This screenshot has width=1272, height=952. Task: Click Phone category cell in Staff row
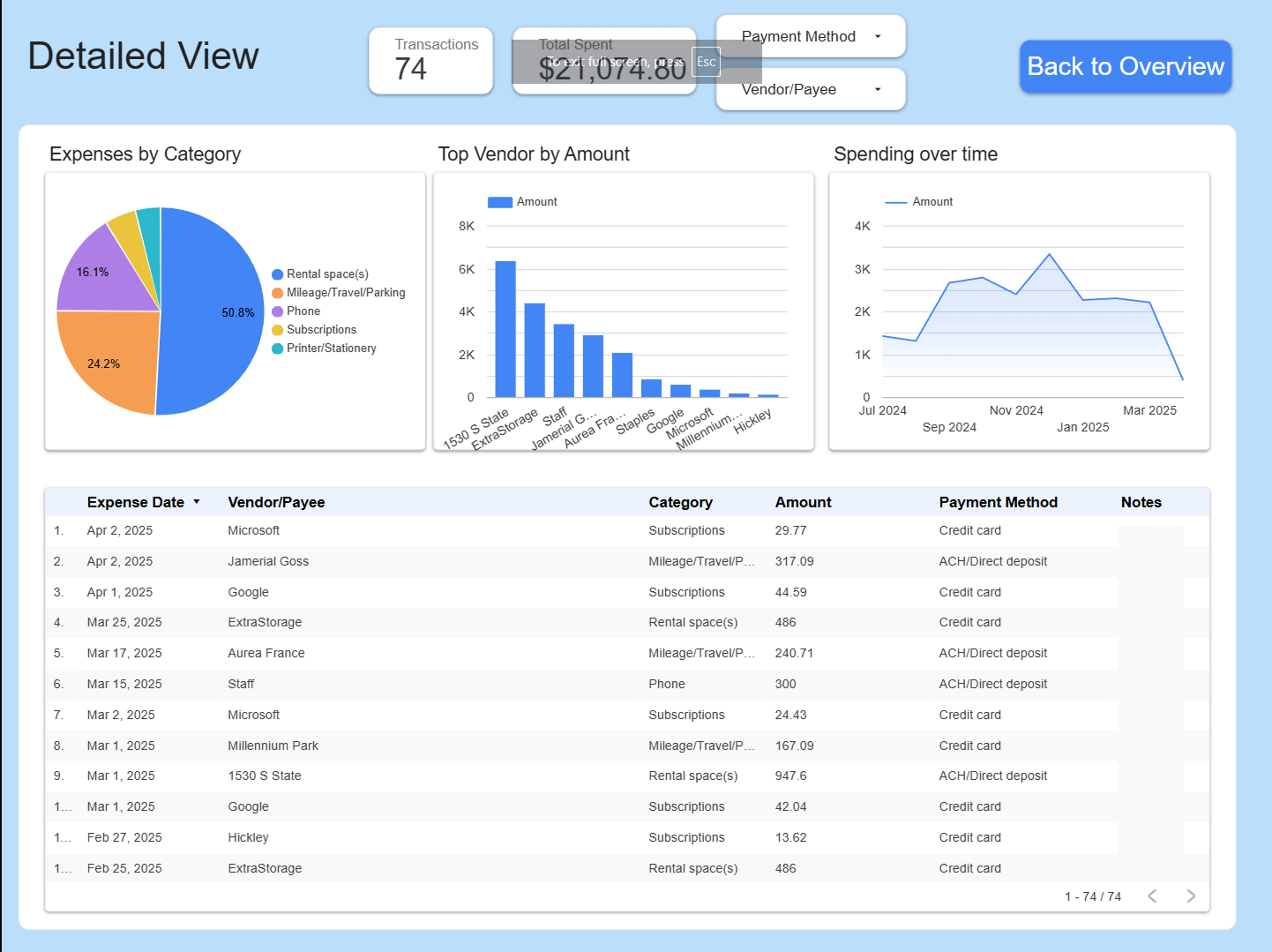(667, 684)
